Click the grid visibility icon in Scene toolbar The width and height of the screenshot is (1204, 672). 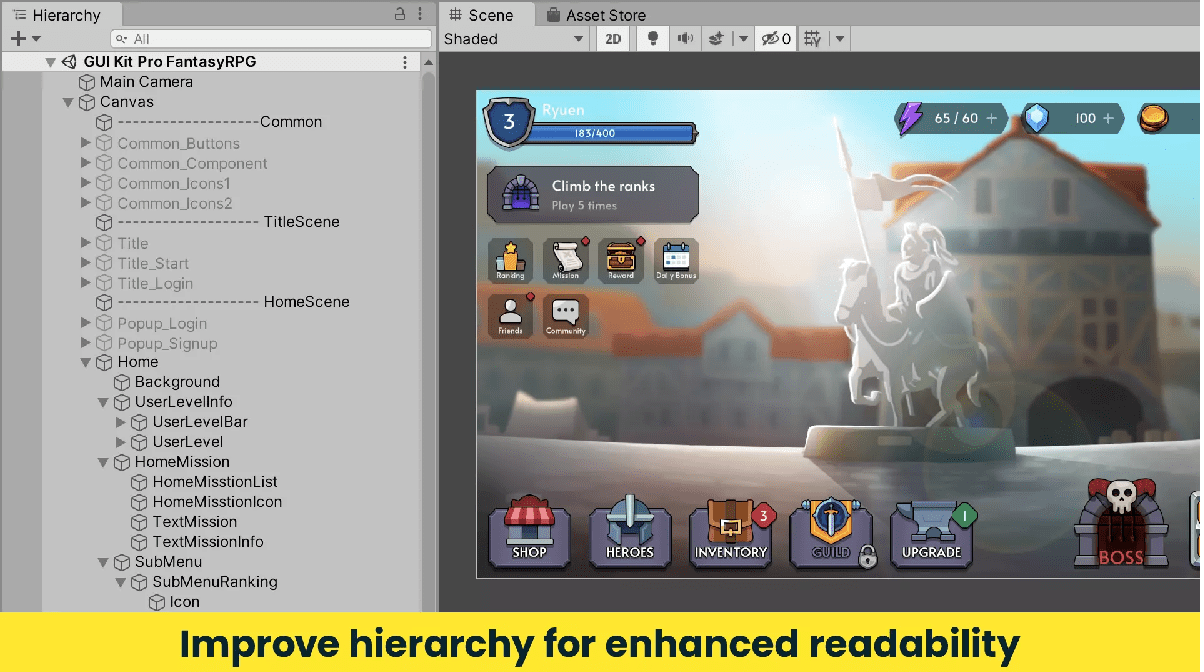(816, 39)
